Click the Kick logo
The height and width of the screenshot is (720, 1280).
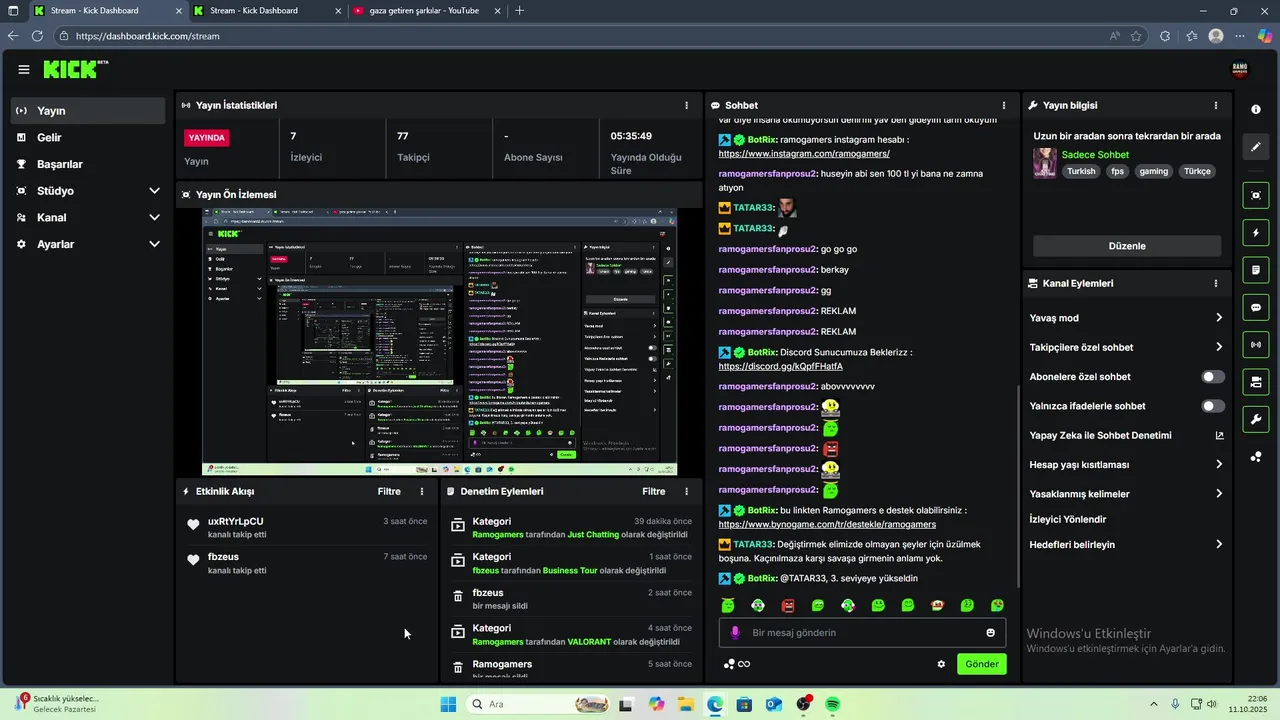75,70
